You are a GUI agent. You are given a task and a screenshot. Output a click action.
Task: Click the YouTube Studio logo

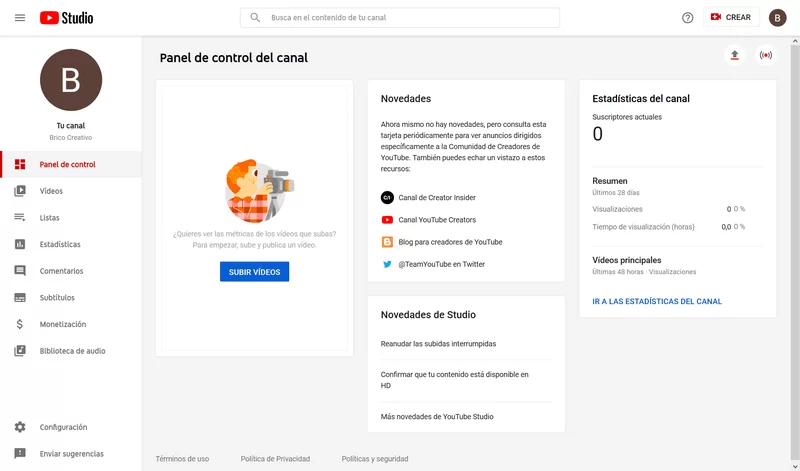(x=66, y=18)
